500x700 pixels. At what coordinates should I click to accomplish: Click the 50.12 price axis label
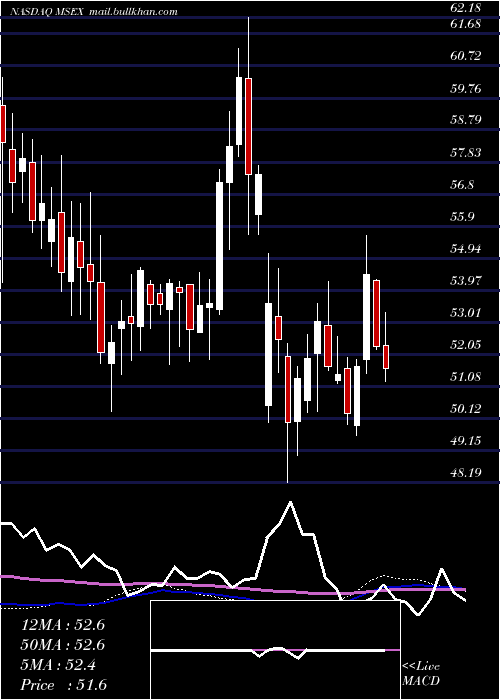point(466,409)
